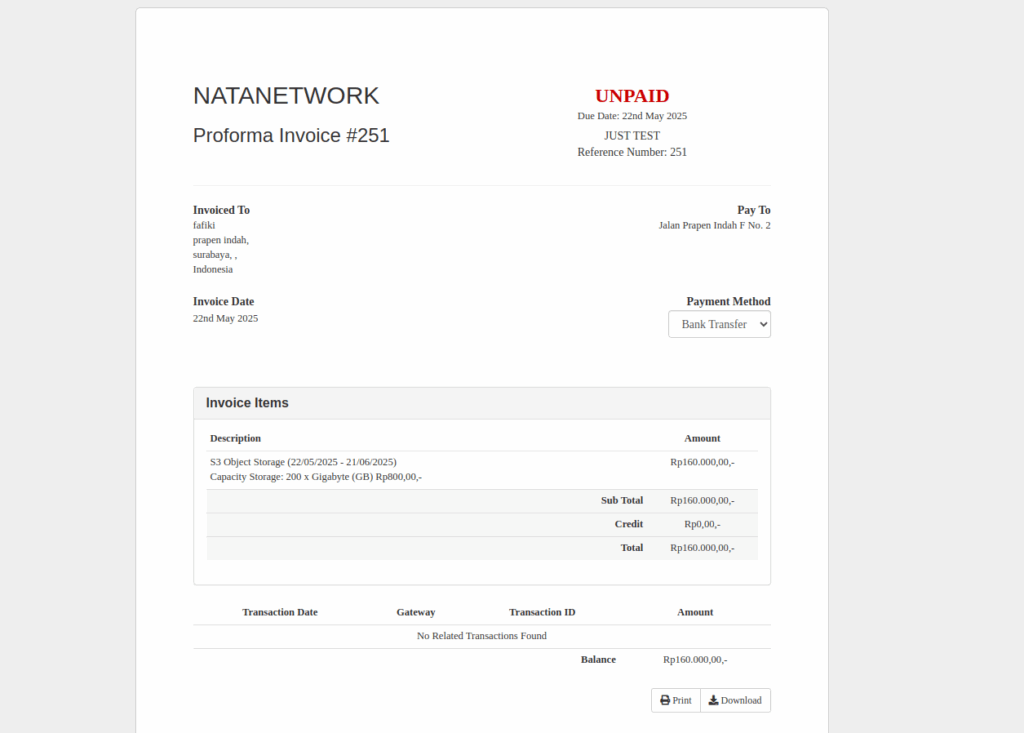The height and width of the screenshot is (733, 1024).
Task: Click the 'JUST TEST' text
Action: point(632,136)
